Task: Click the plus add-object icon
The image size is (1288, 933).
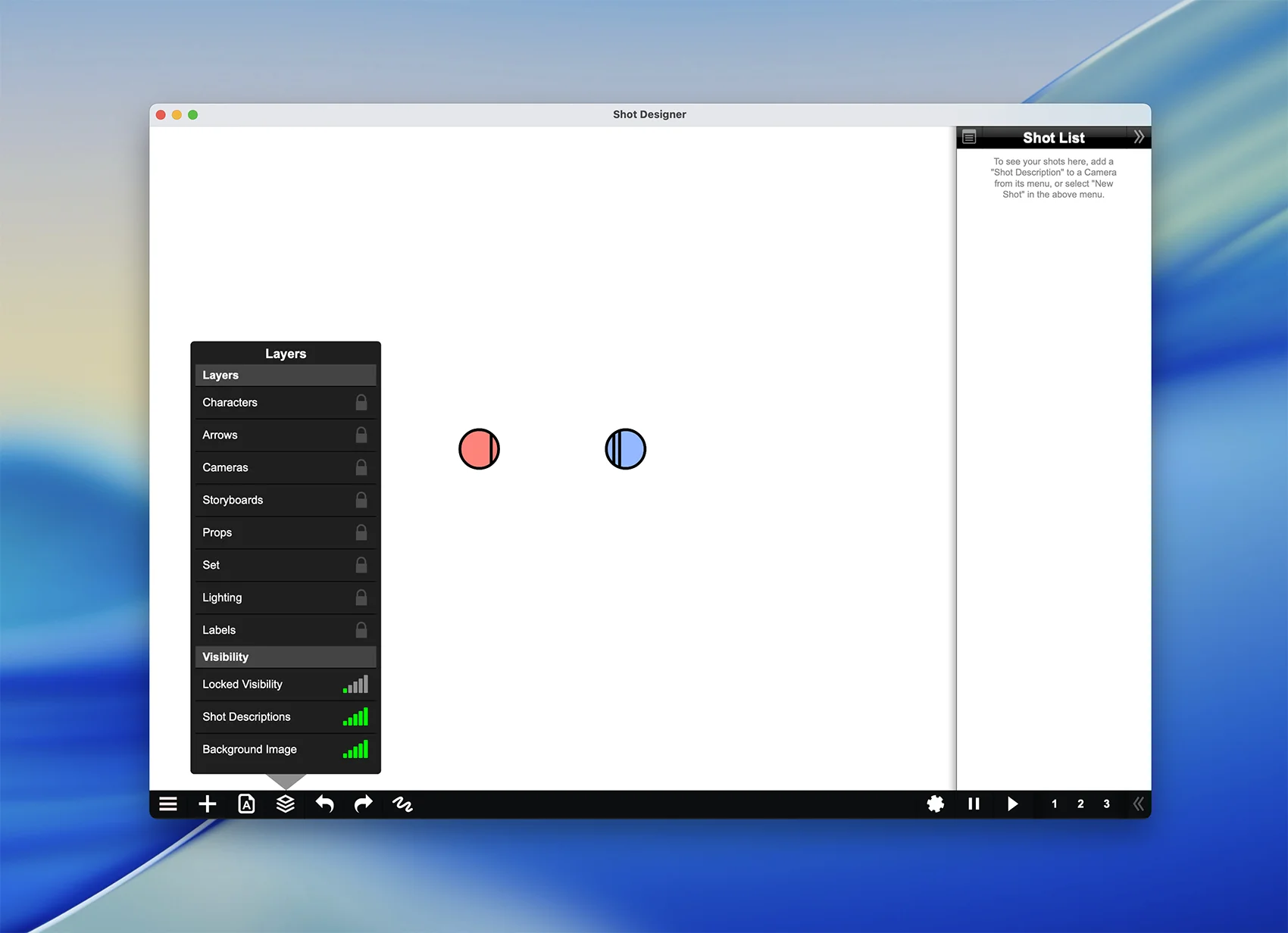Action: coord(207,804)
